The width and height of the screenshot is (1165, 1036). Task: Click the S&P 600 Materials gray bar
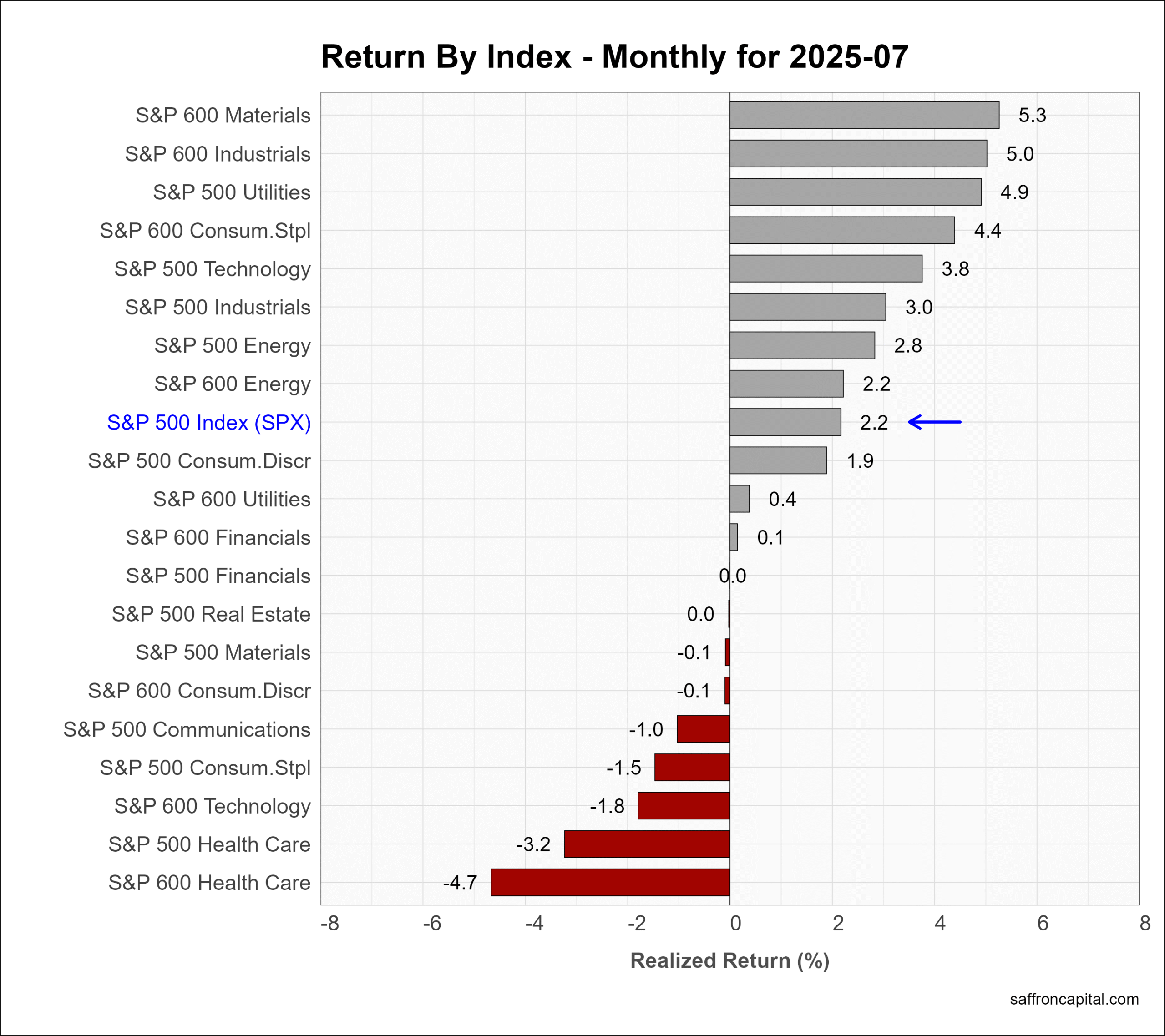(865, 116)
